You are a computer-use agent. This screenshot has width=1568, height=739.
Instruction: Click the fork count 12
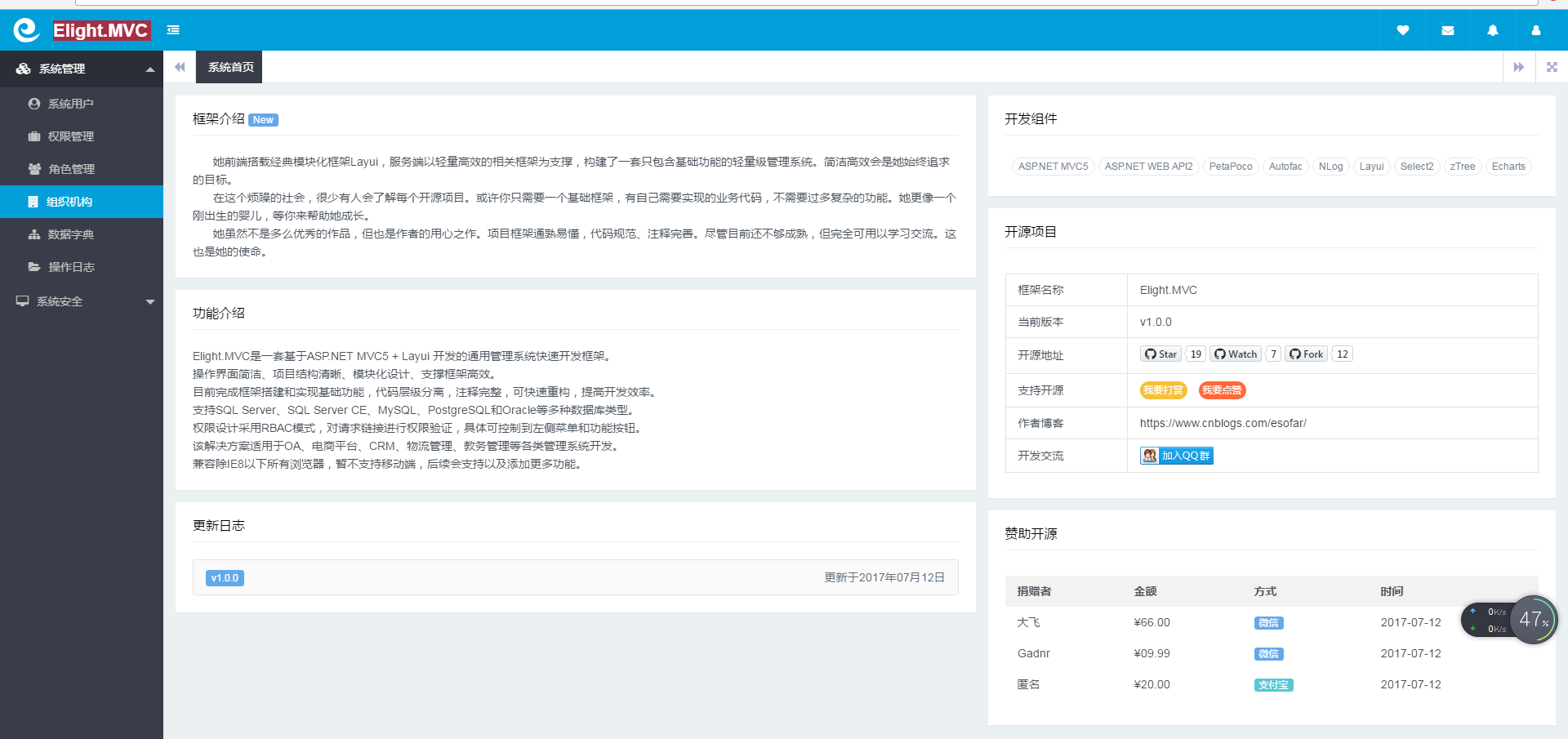click(x=1343, y=354)
